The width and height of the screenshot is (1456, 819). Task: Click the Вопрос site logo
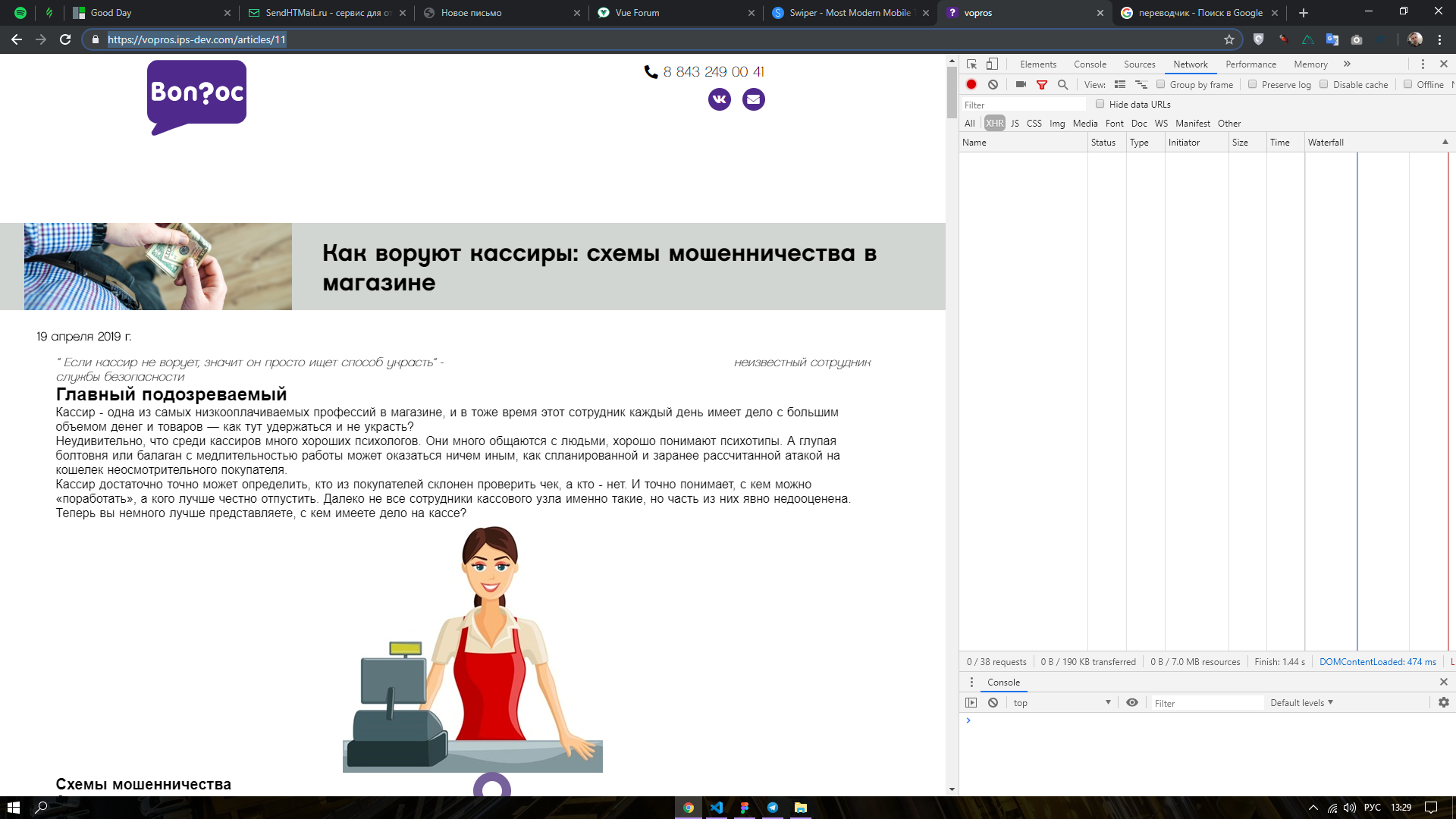196,97
